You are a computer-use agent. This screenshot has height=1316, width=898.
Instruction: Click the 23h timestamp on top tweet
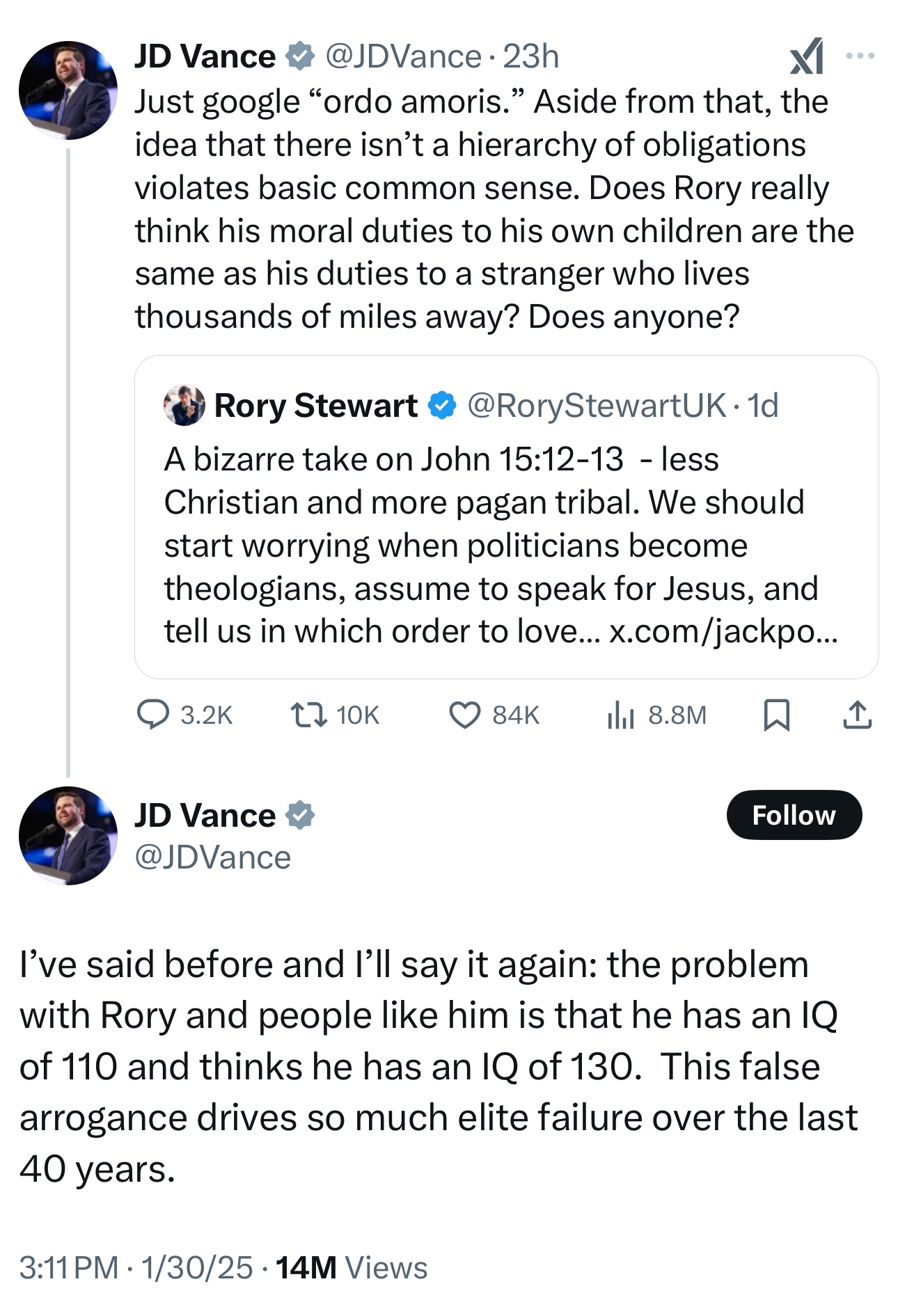coord(530,56)
